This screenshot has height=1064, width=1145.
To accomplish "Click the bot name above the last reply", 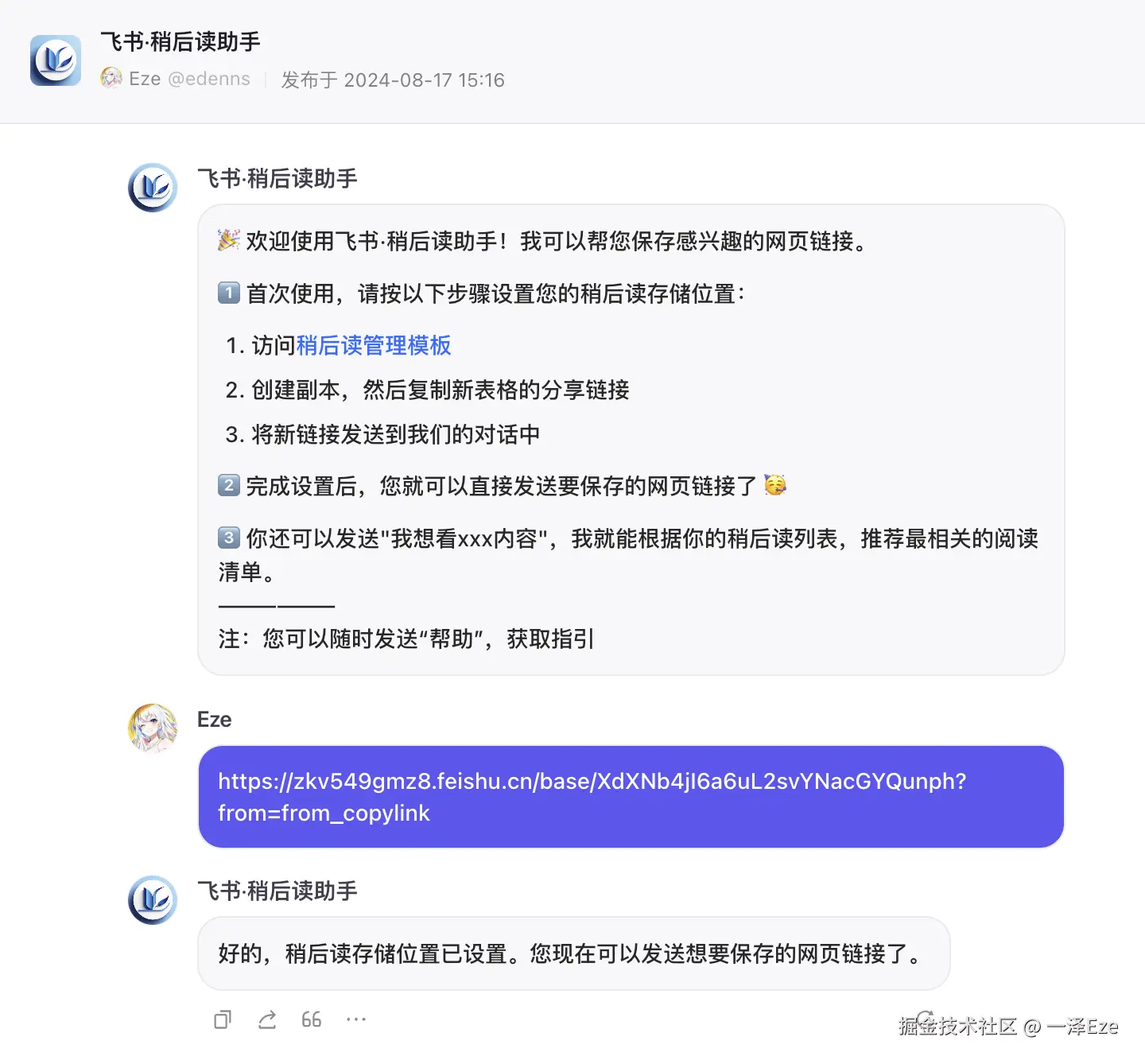I will click(x=278, y=891).
